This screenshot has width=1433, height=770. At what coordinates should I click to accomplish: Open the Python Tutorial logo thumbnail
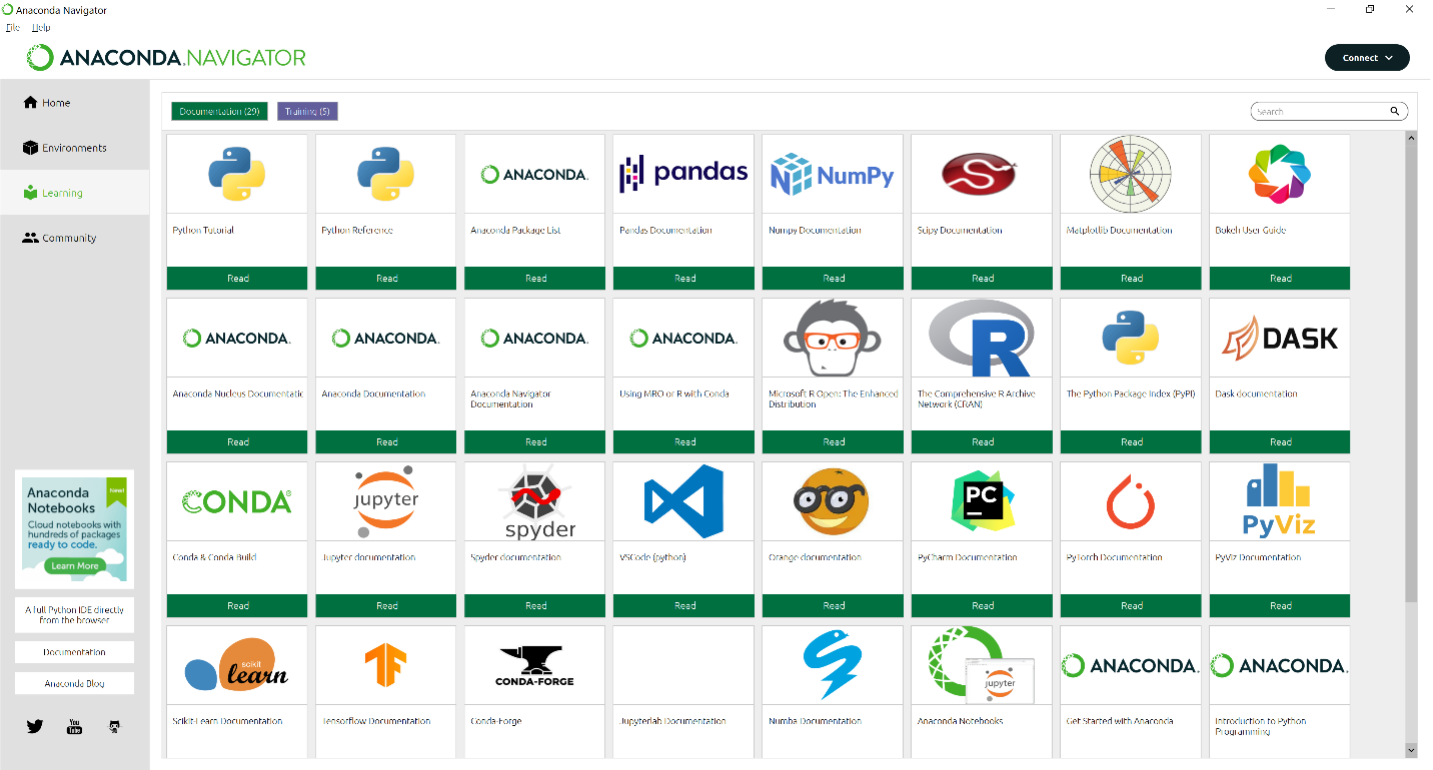[x=237, y=174]
